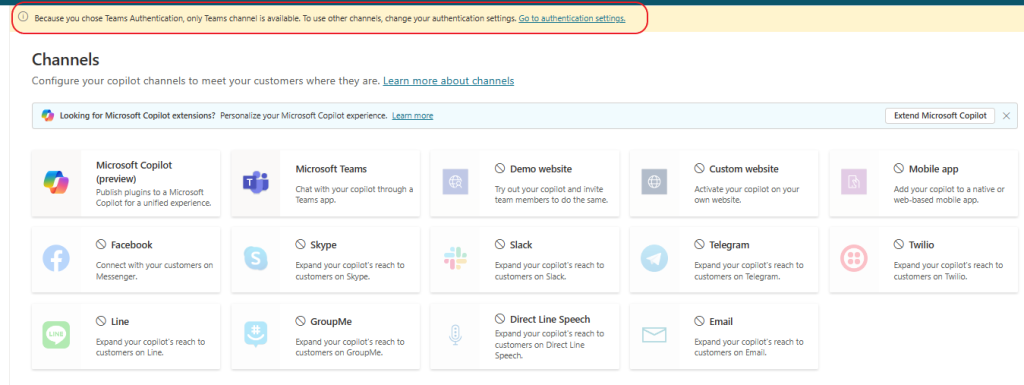Click 'Looking for Microsoft Copilot extensions?' text
The image size is (1024, 385).
click(138, 116)
